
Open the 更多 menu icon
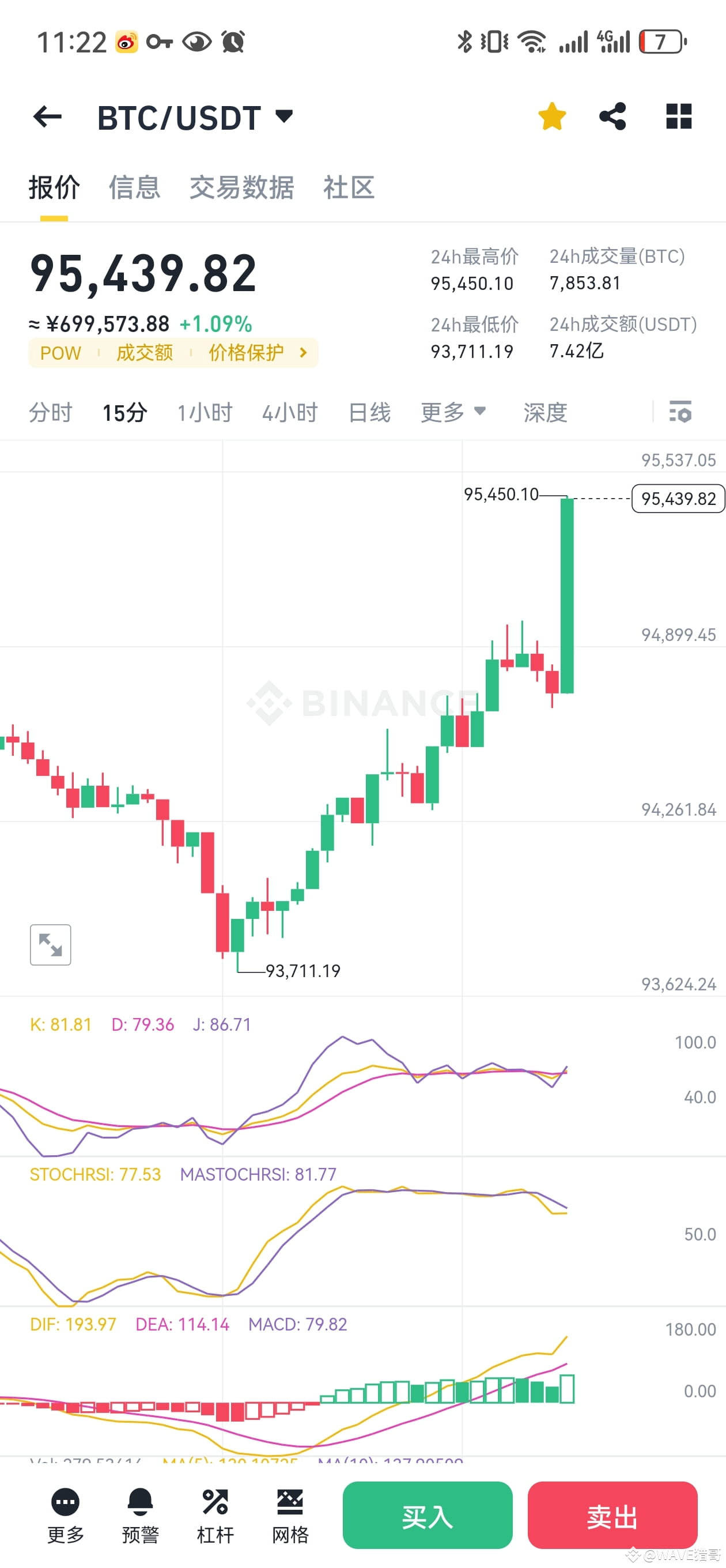tap(66, 1516)
